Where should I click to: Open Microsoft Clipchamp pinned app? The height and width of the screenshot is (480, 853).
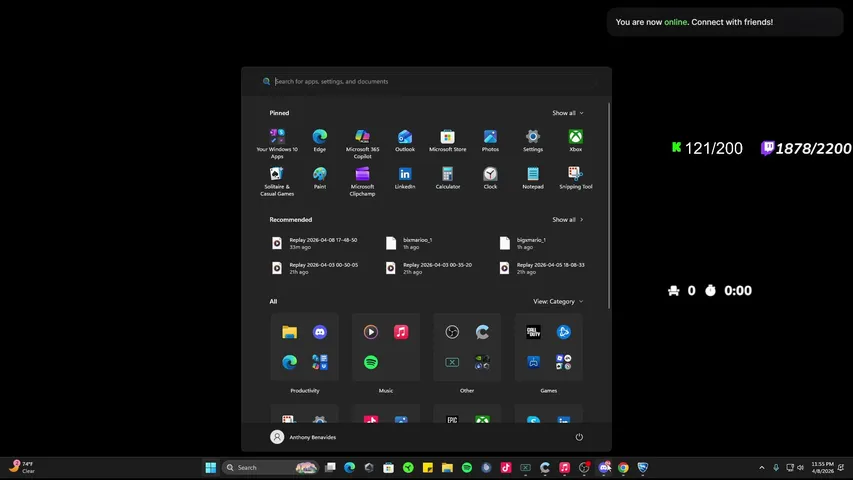click(x=362, y=181)
